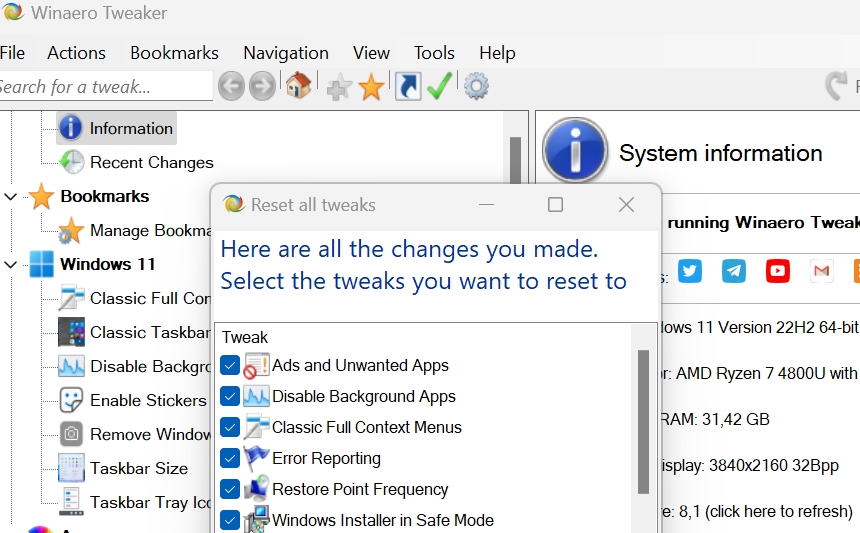Click the green checkmark toolbar icon
Screen dimensions: 860x533
click(439, 87)
